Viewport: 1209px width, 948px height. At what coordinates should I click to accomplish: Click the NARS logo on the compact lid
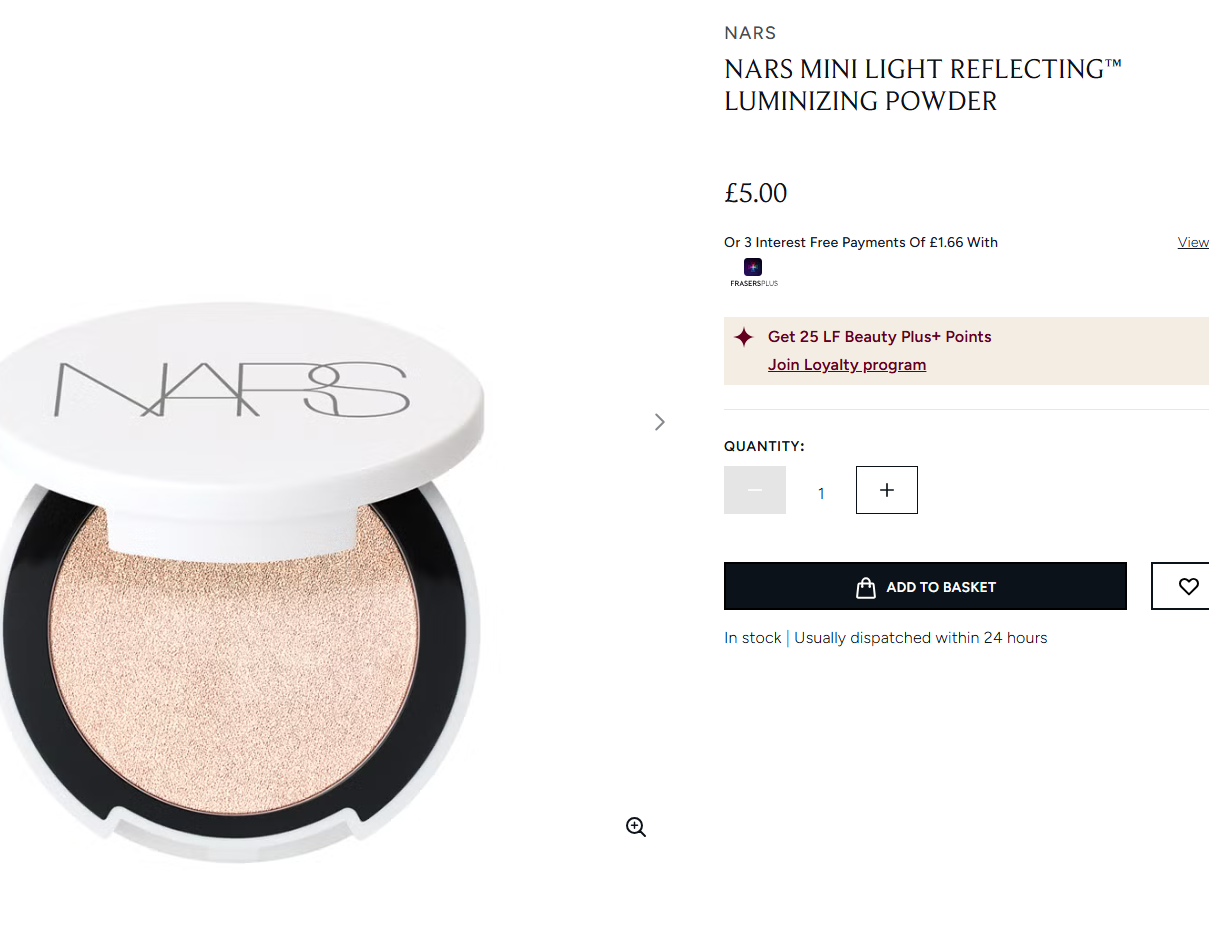point(232,390)
